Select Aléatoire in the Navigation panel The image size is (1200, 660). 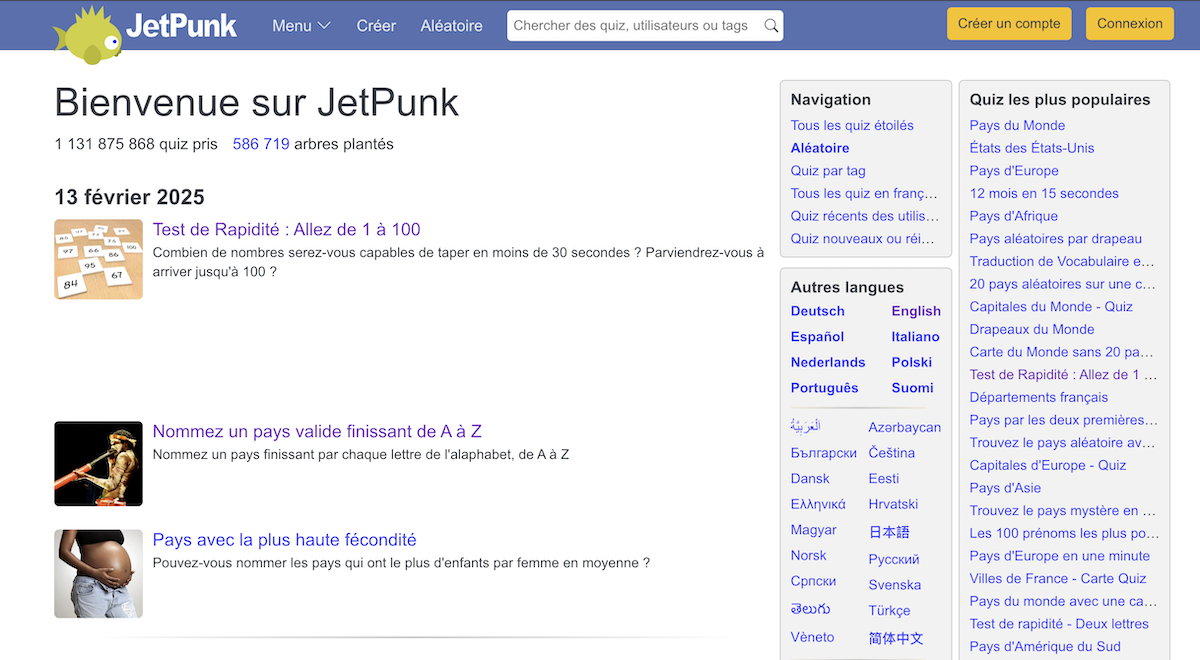click(820, 148)
